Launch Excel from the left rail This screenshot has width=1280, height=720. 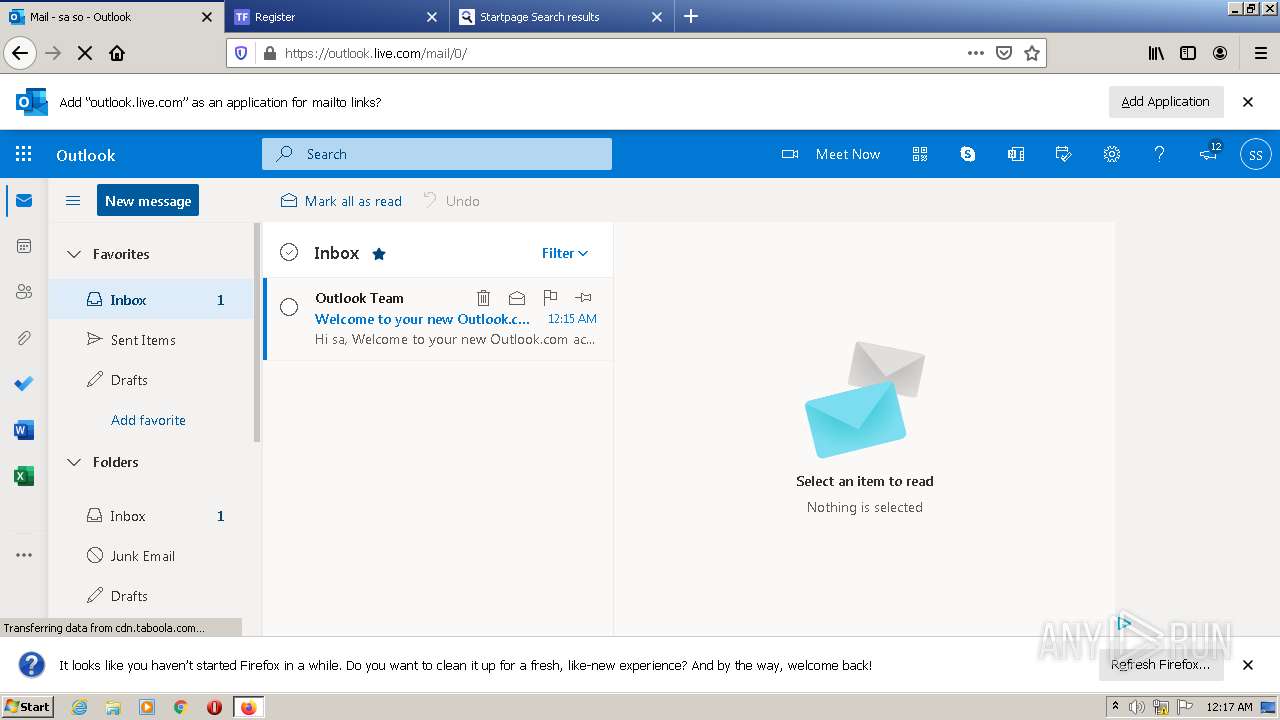(x=24, y=476)
